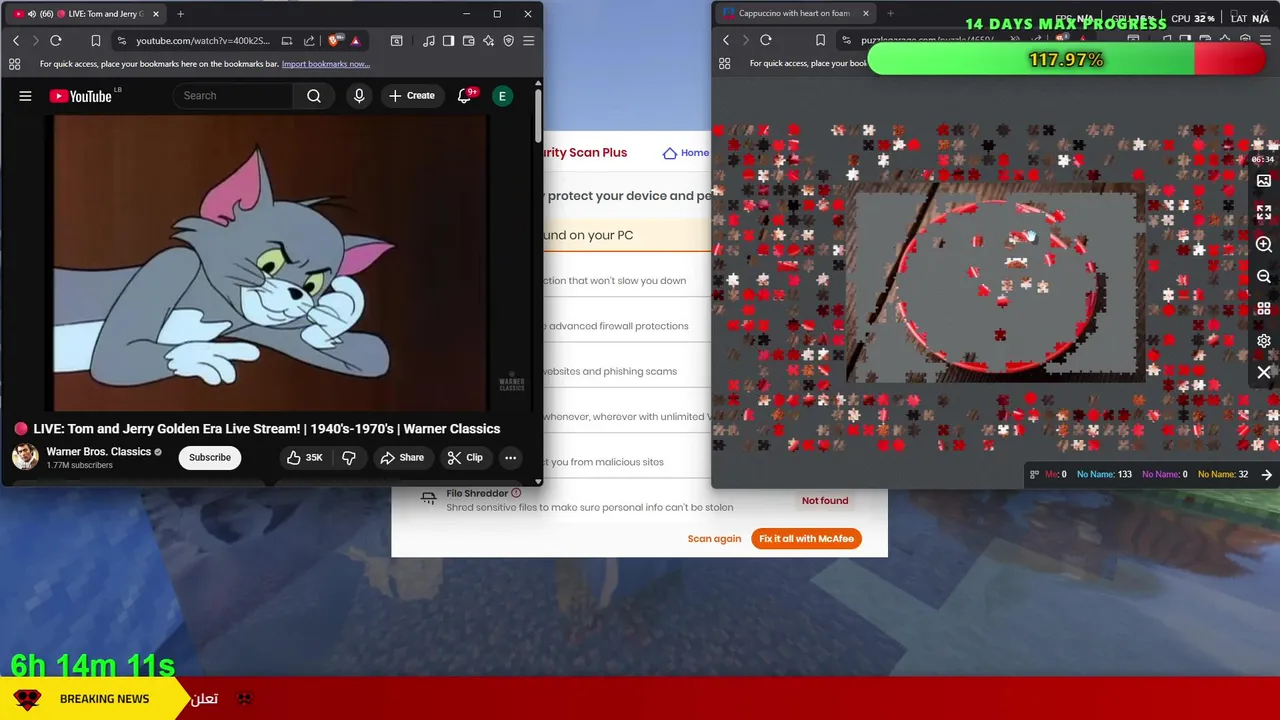Open Brave Shields lion icon in YouTube window
This screenshot has width=1280, height=720.
335,41
